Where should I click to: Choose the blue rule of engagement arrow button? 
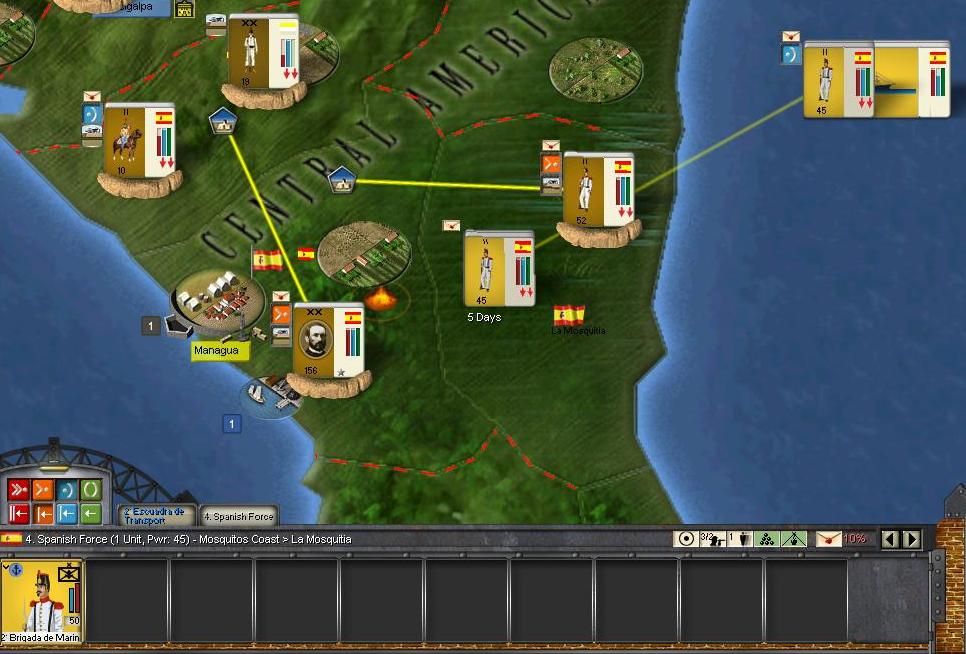(67, 513)
